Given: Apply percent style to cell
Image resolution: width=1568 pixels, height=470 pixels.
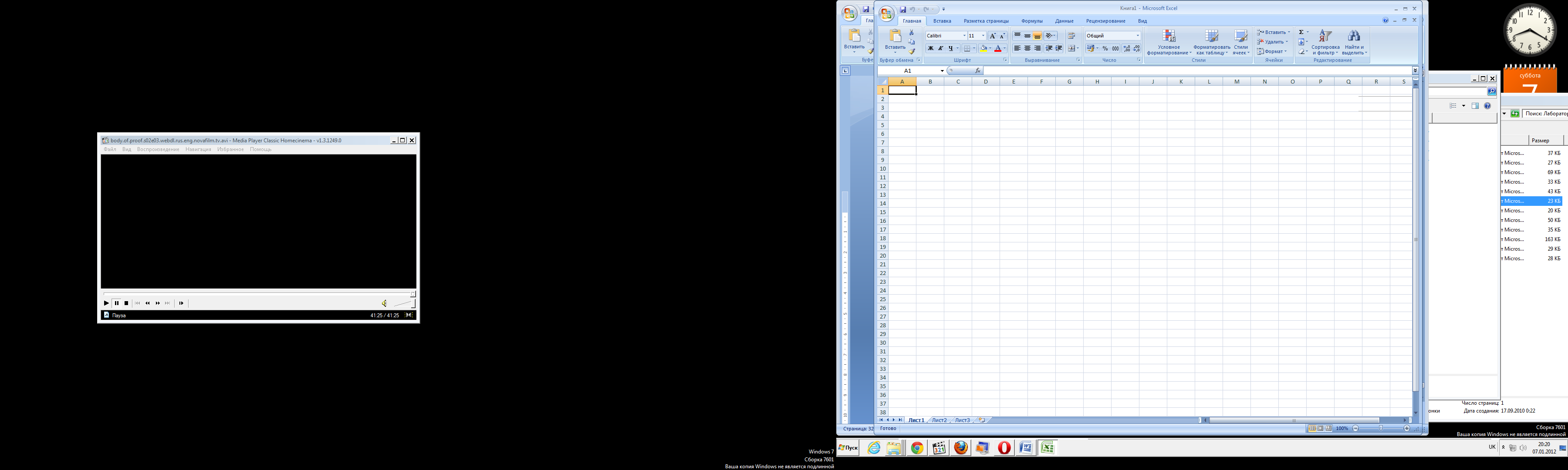Looking at the screenshot, I should click(1105, 49).
